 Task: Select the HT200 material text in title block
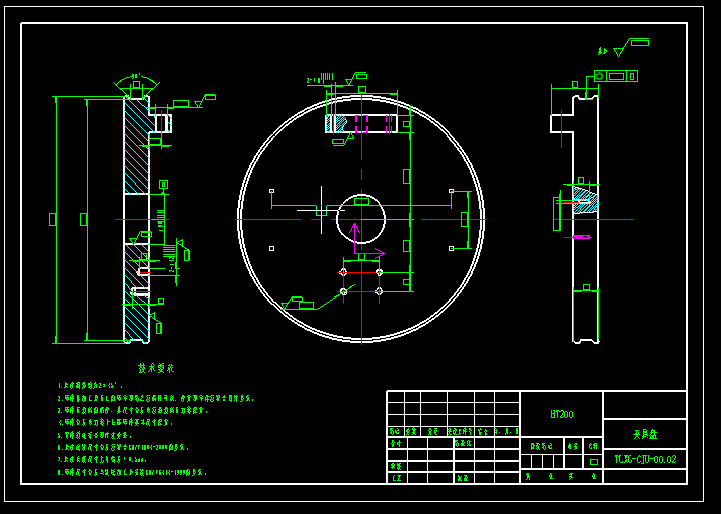coord(561,414)
